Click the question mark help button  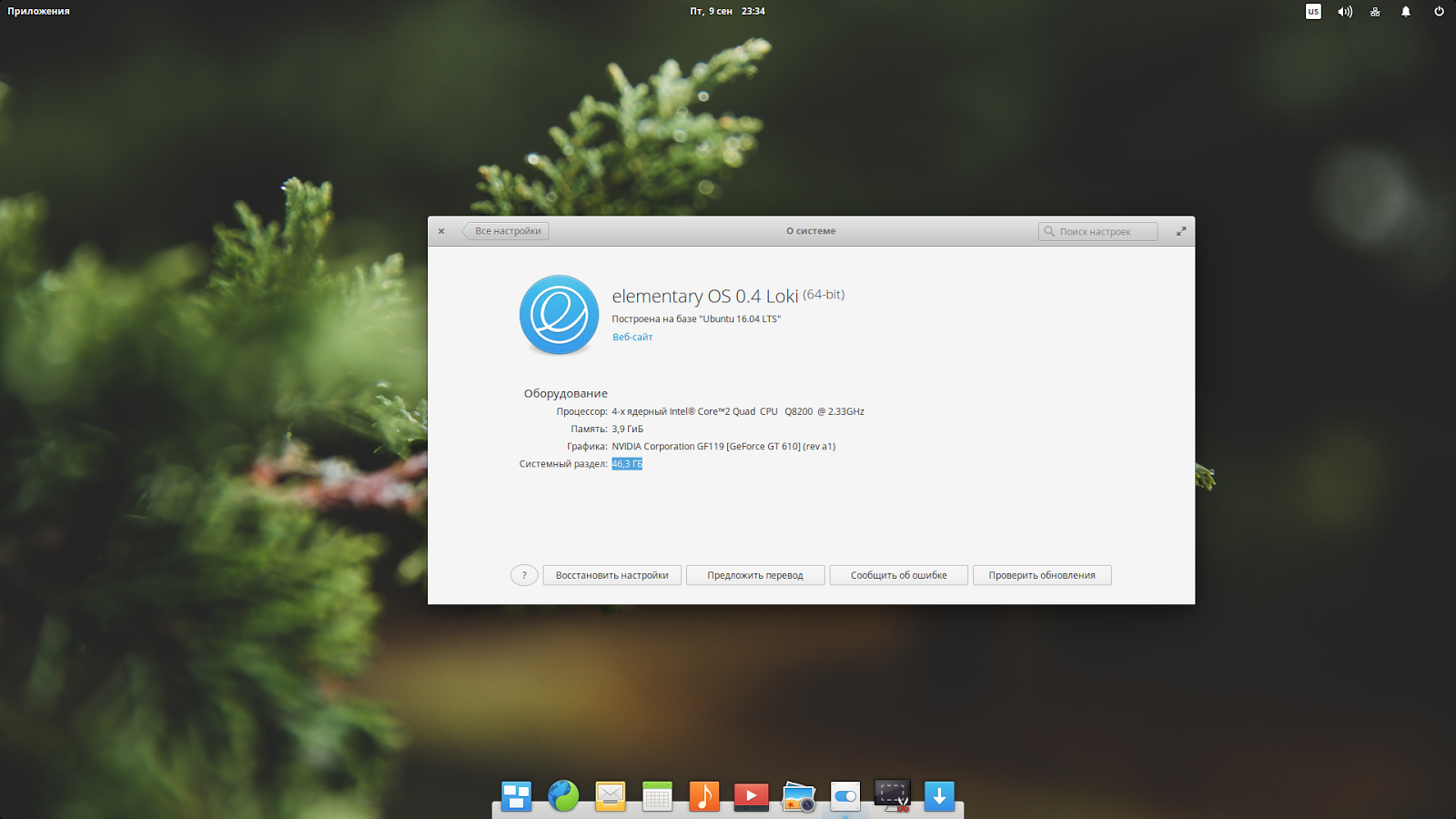pos(524,575)
